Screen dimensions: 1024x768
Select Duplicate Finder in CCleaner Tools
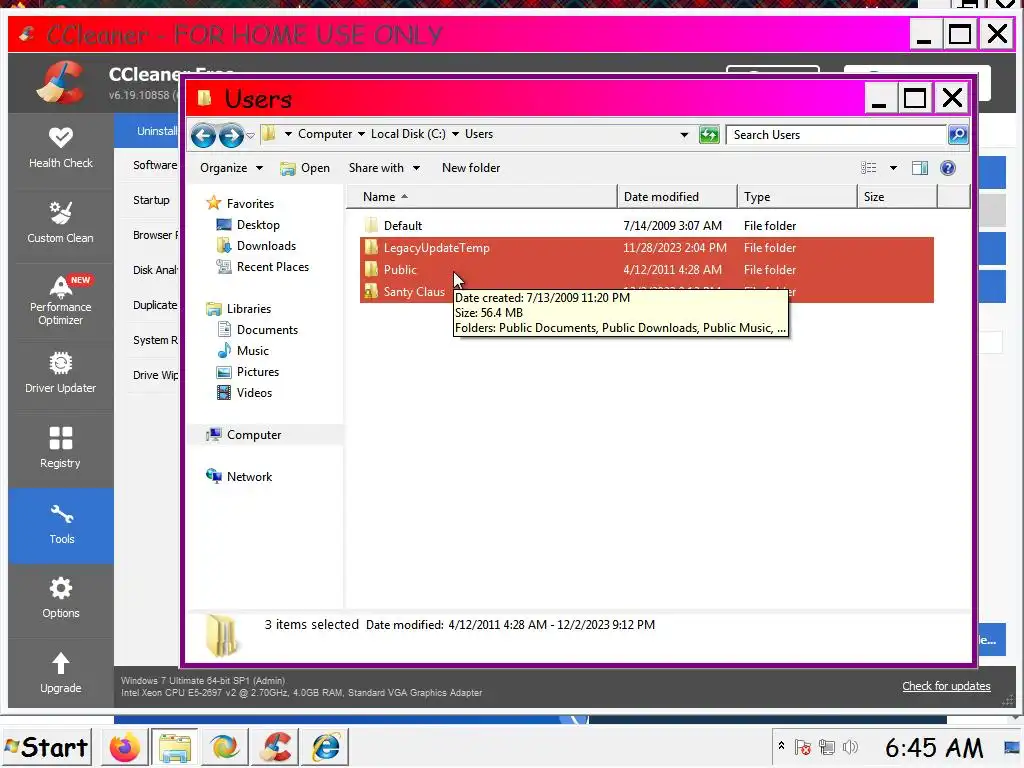[155, 305]
